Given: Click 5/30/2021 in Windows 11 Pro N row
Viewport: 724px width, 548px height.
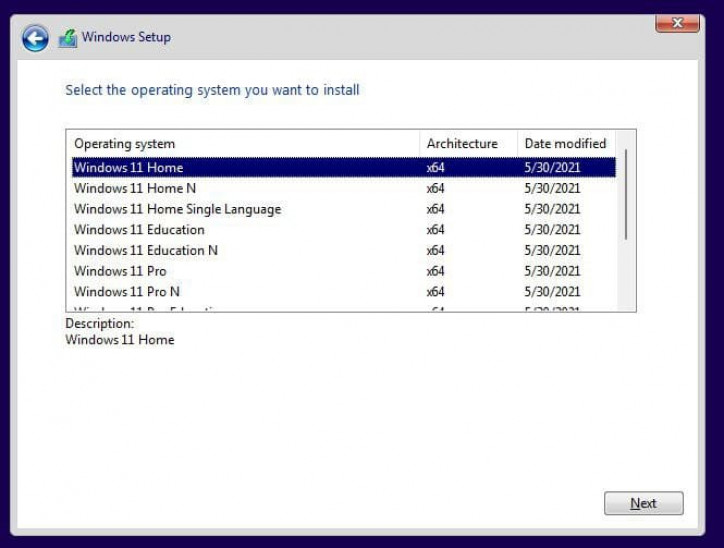Looking at the screenshot, I should pyautogui.click(x=552, y=292).
